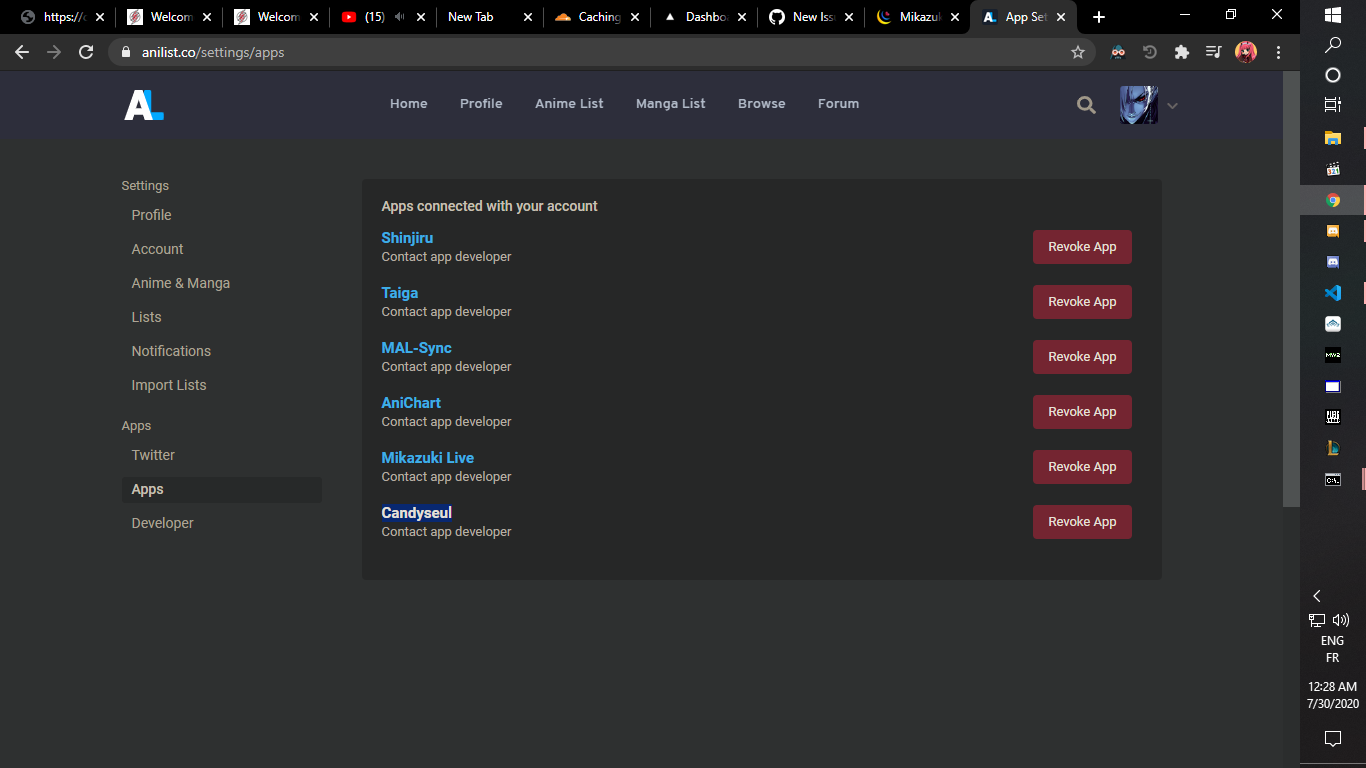Revoke the AniChart app
1366x768 pixels.
(1082, 412)
